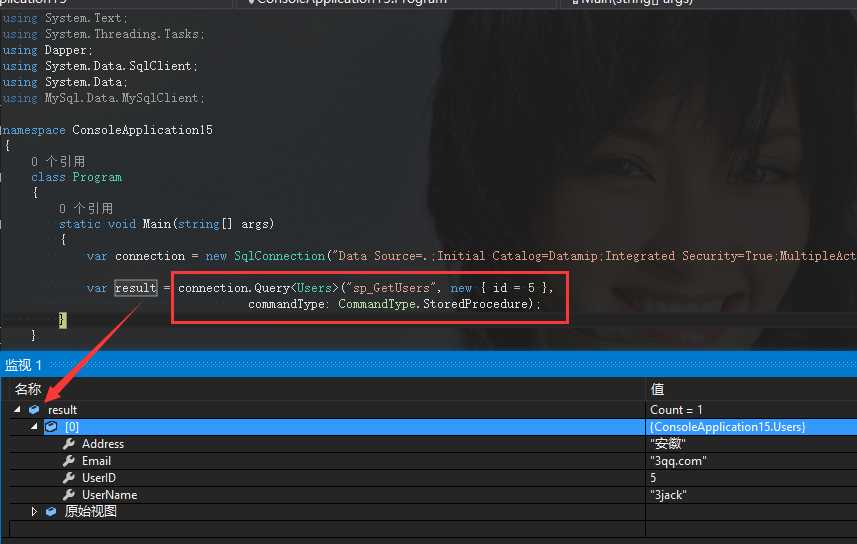Viewport: 857px width, 544px height.
Task: Click the "0 个引用" link above class Program
Action: [58, 161]
